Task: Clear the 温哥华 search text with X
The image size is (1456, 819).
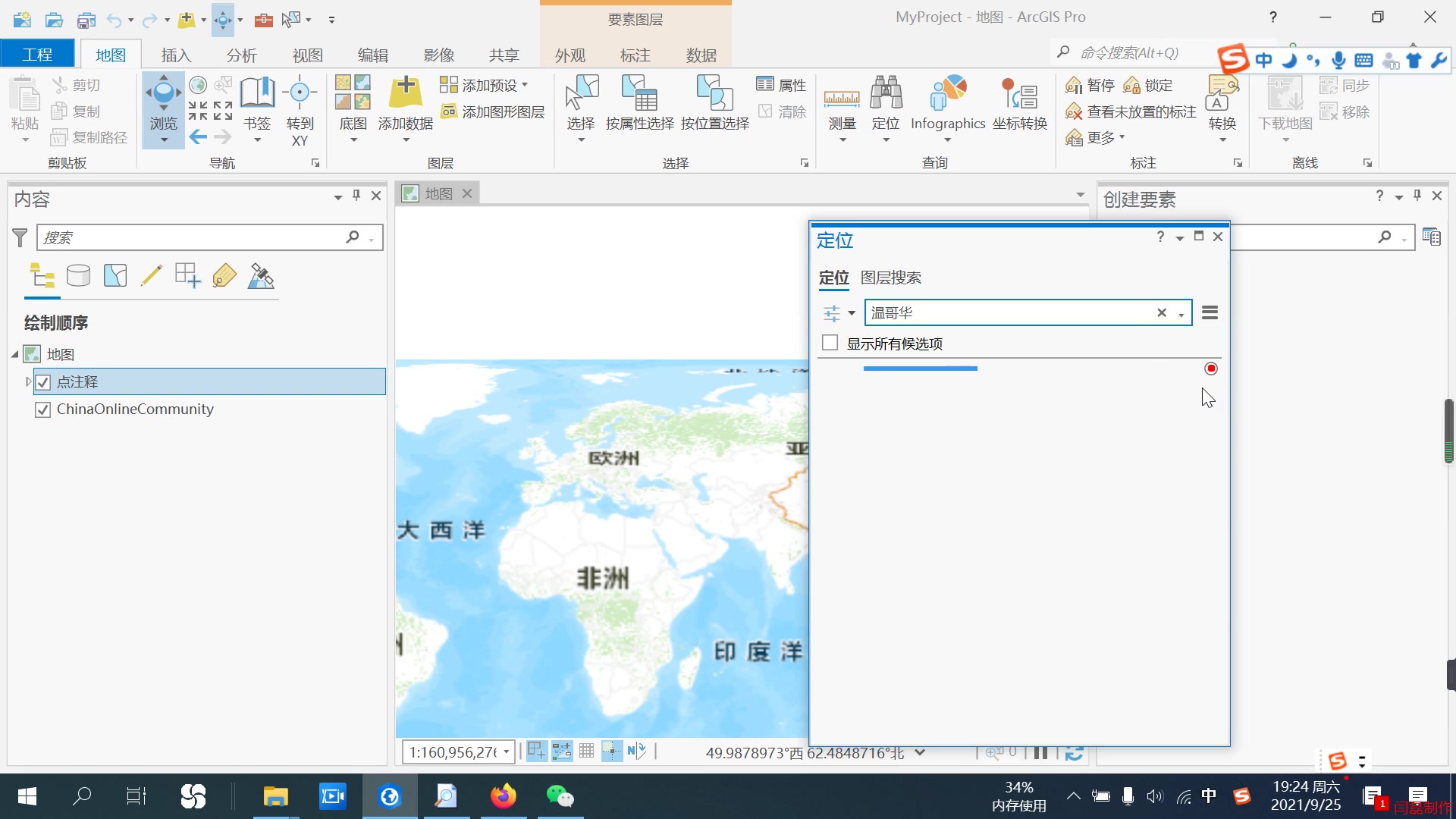Action: pyautogui.click(x=1163, y=312)
